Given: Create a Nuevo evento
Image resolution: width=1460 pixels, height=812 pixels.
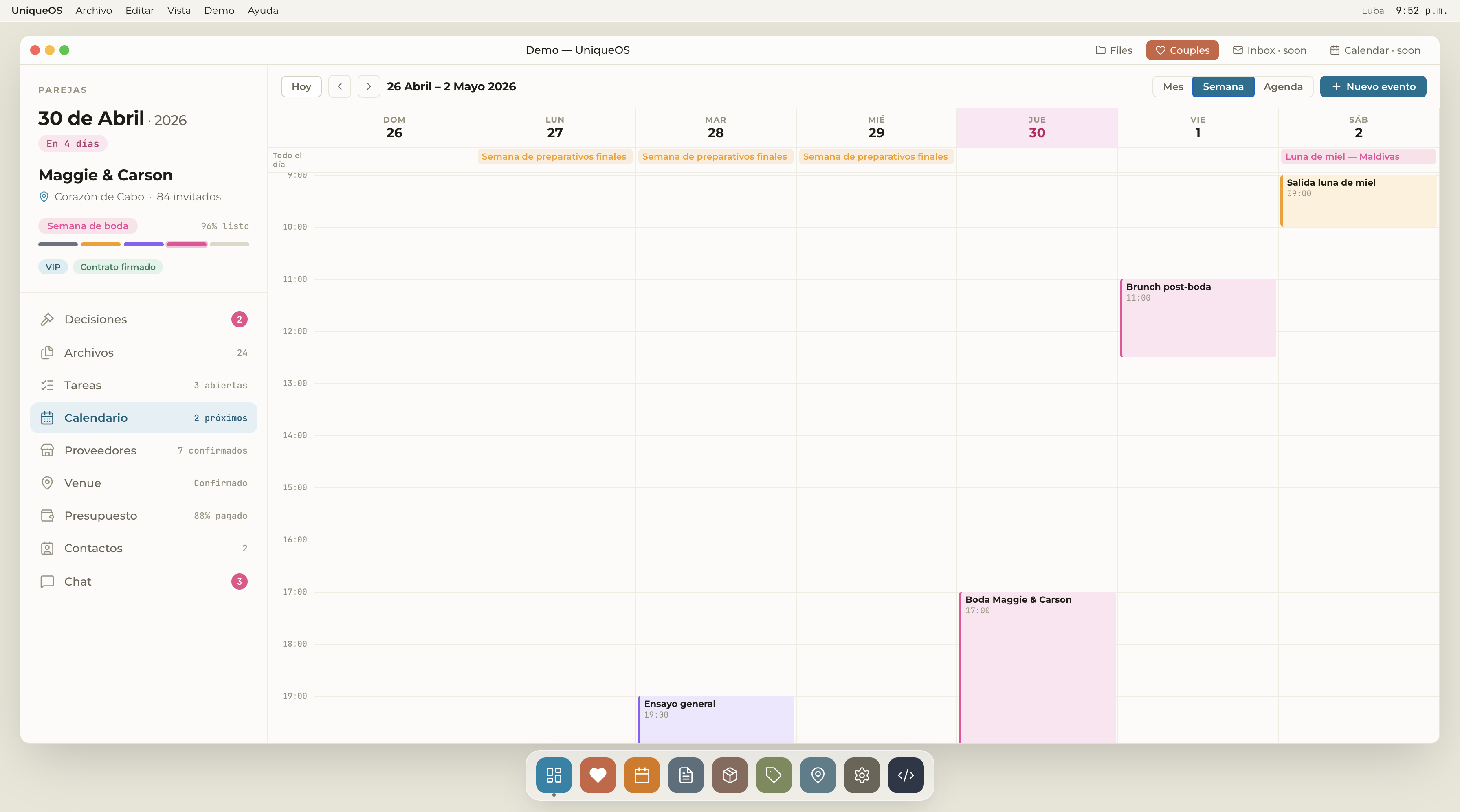Looking at the screenshot, I should tap(1373, 86).
